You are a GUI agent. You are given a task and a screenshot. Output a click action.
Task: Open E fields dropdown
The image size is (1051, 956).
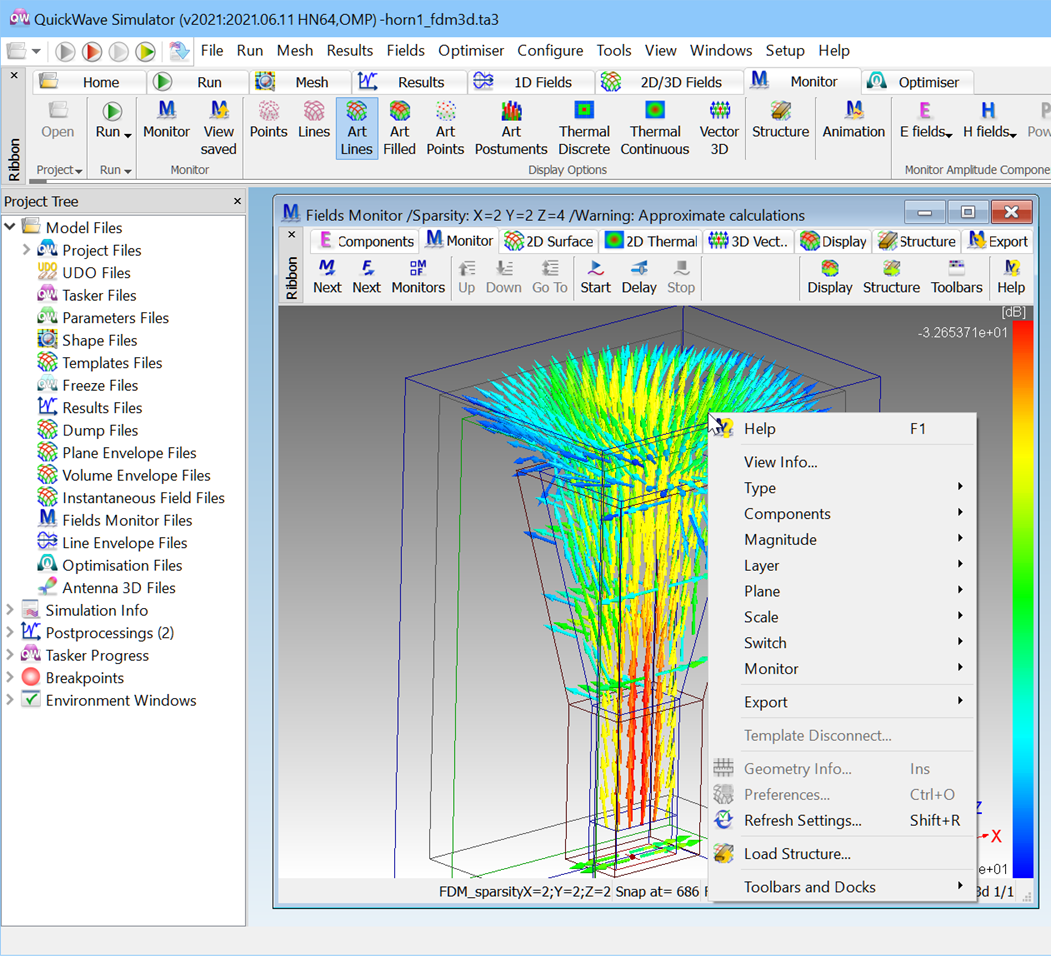pyautogui.click(x=925, y=119)
